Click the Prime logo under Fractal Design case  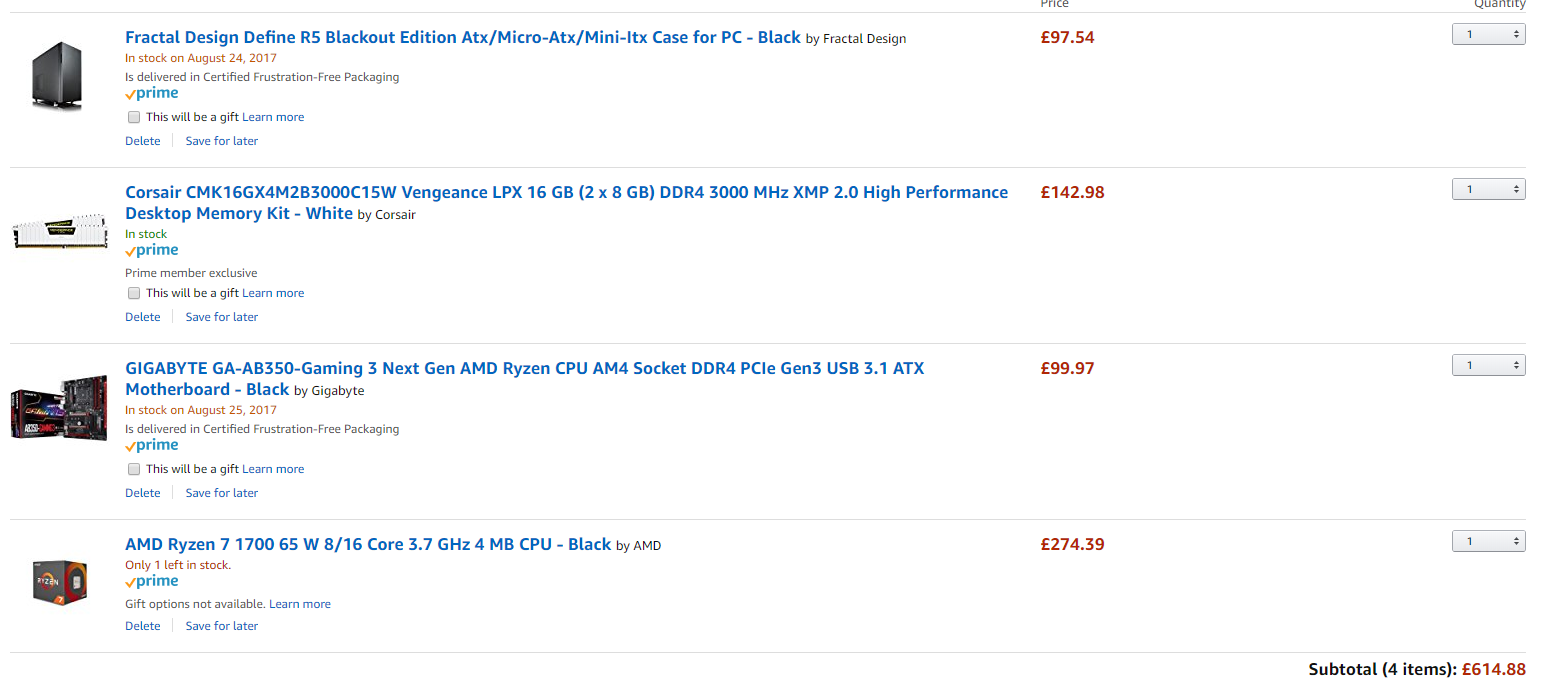point(152,93)
